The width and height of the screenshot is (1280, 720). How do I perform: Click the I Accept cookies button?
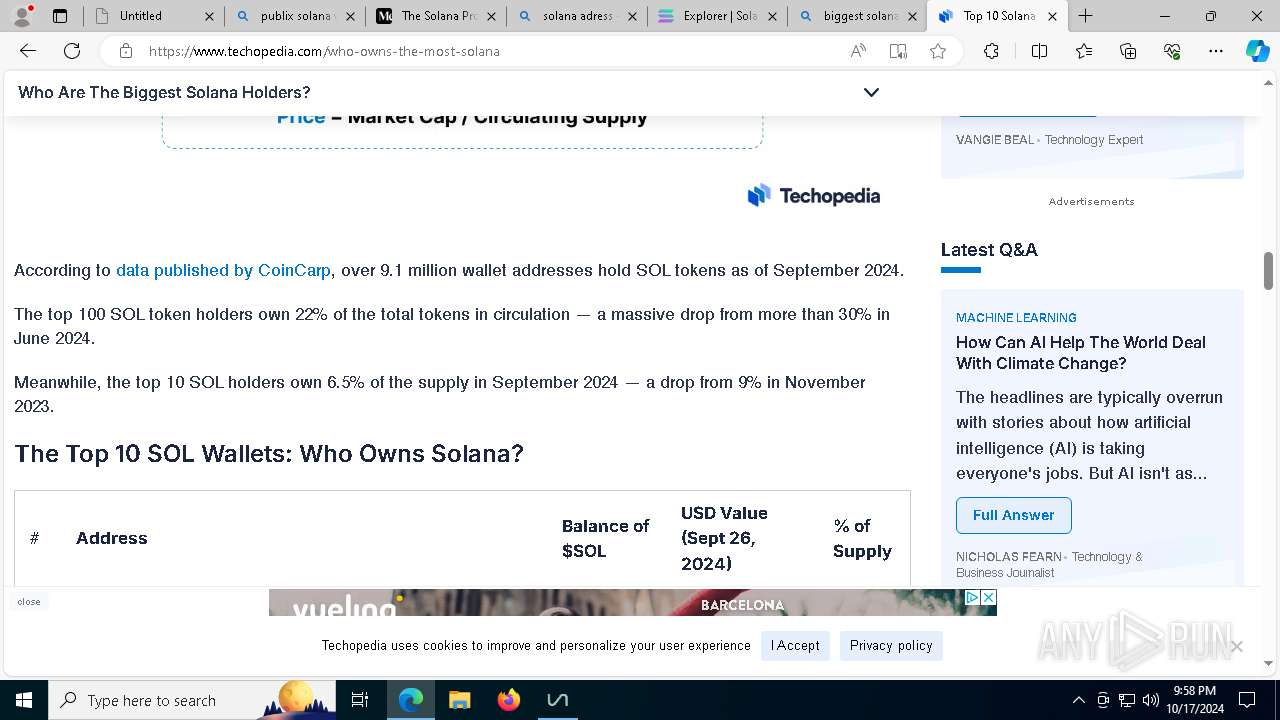pos(795,645)
